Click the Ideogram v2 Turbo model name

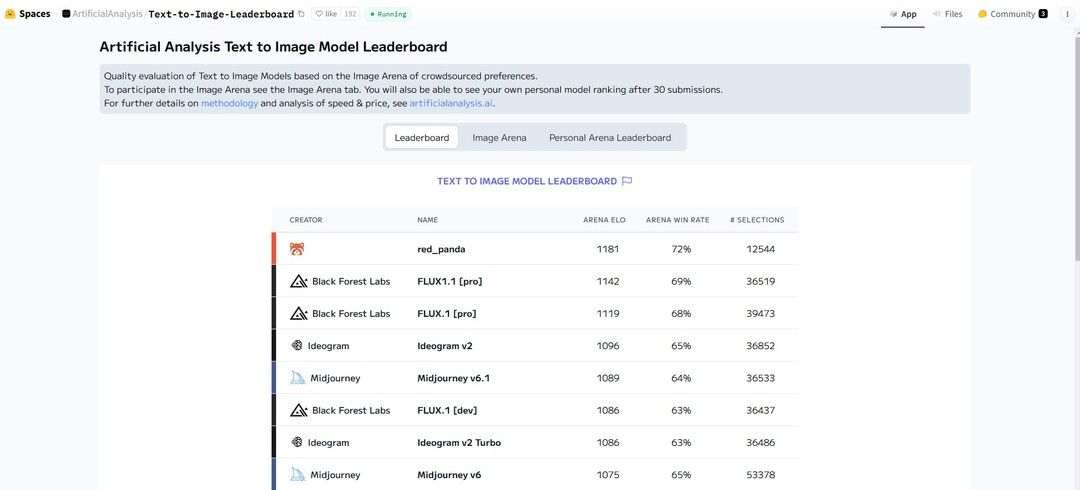pyautogui.click(x=459, y=442)
